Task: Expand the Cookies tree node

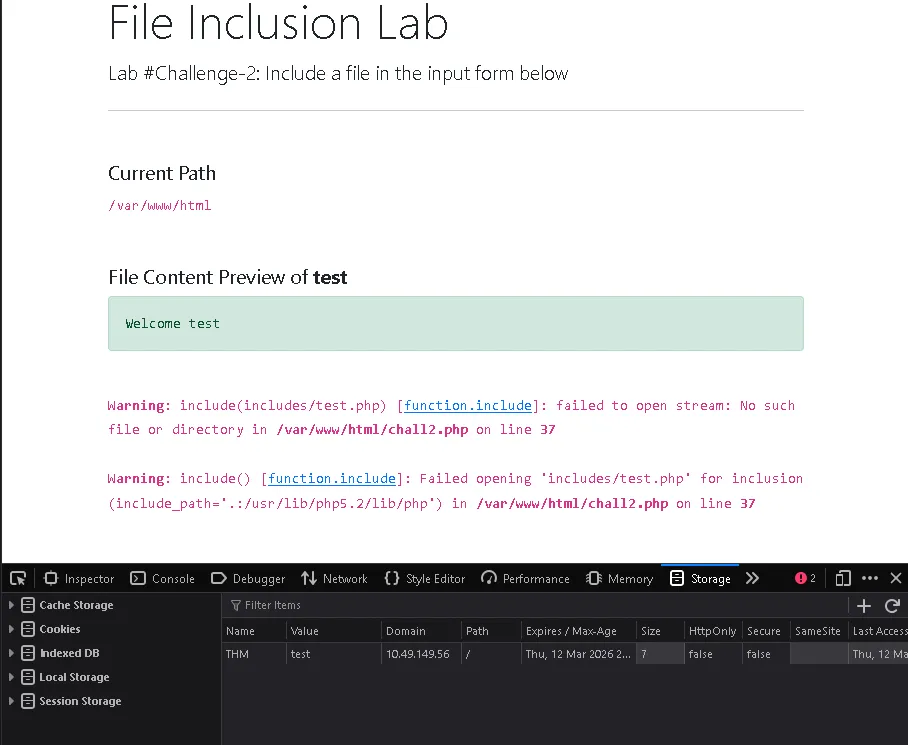Action: [12, 629]
